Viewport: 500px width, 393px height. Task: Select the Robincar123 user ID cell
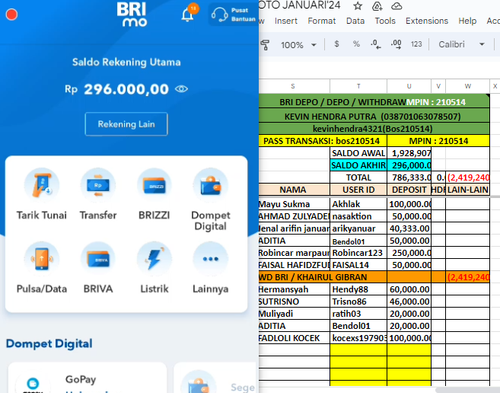[x=358, y=253]
